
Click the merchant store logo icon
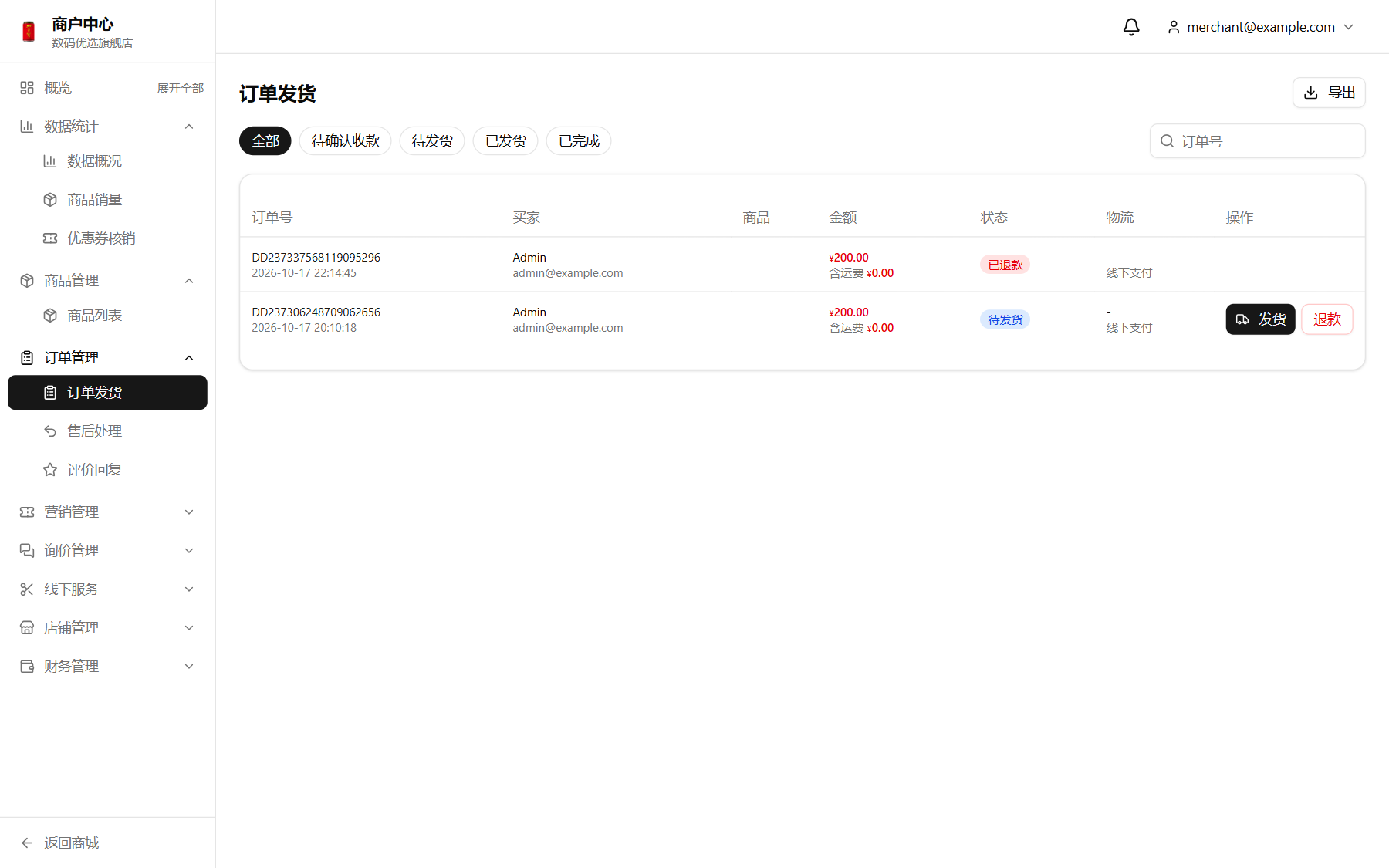pyautogui.click(x=29, y=32)
